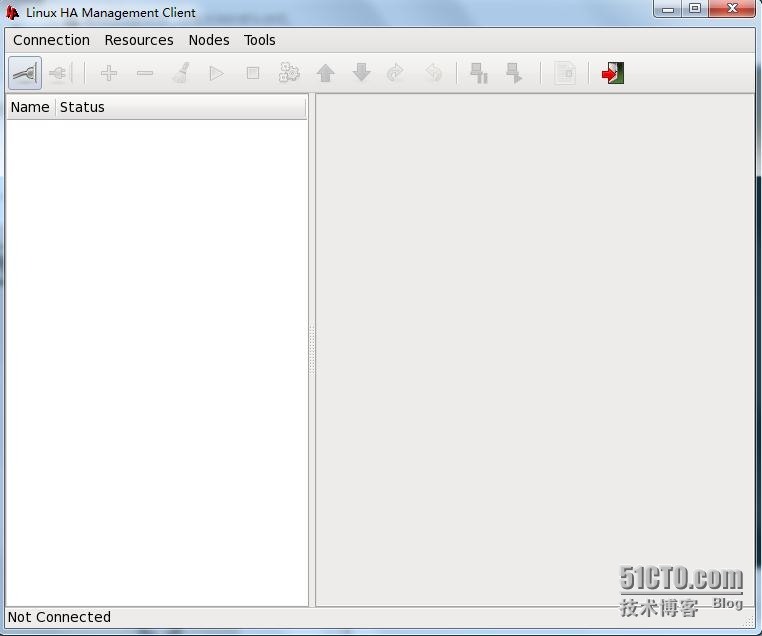Click the Stop resource square icon
This screenshot has height=636, width=762.
(x=253, y=73)
